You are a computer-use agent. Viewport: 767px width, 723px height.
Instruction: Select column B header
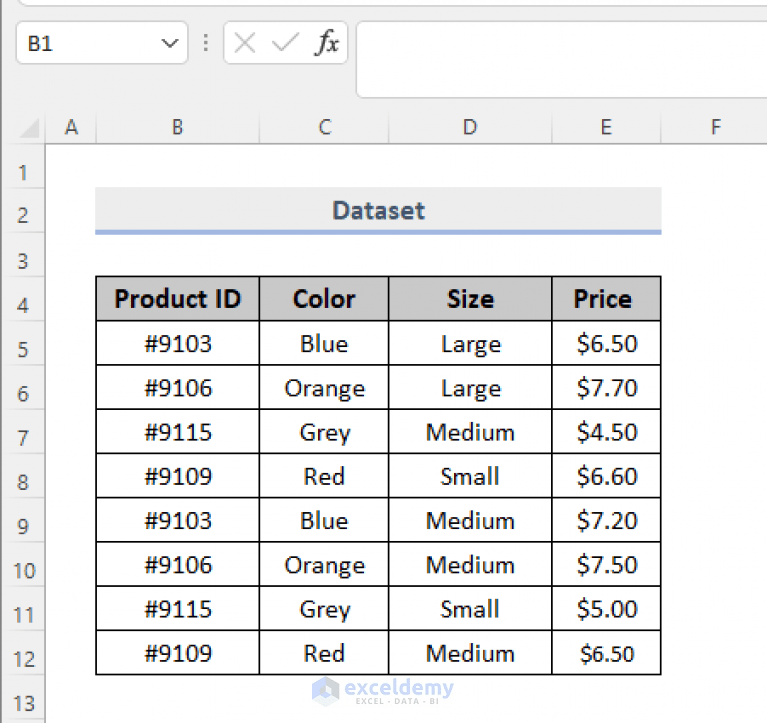point(178,127)
